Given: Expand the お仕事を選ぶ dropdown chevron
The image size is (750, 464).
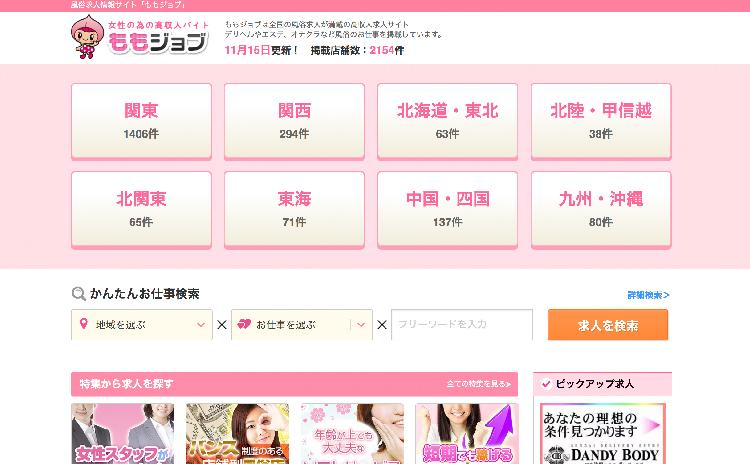Looking at the screenshot, I should pos(361,325).
